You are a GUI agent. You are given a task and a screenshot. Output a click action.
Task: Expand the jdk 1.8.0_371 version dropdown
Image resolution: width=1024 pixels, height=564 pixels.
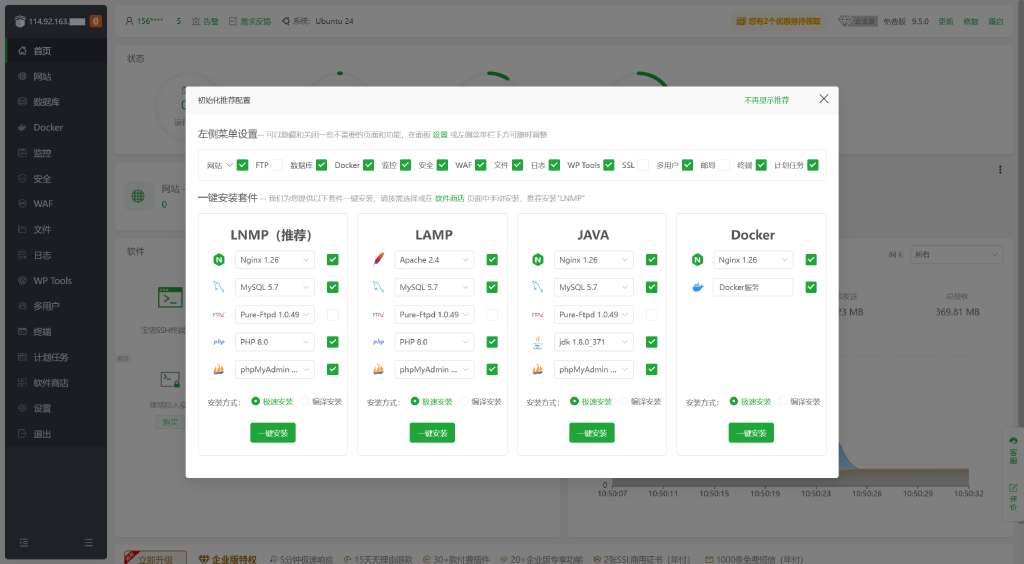[594, 342]
